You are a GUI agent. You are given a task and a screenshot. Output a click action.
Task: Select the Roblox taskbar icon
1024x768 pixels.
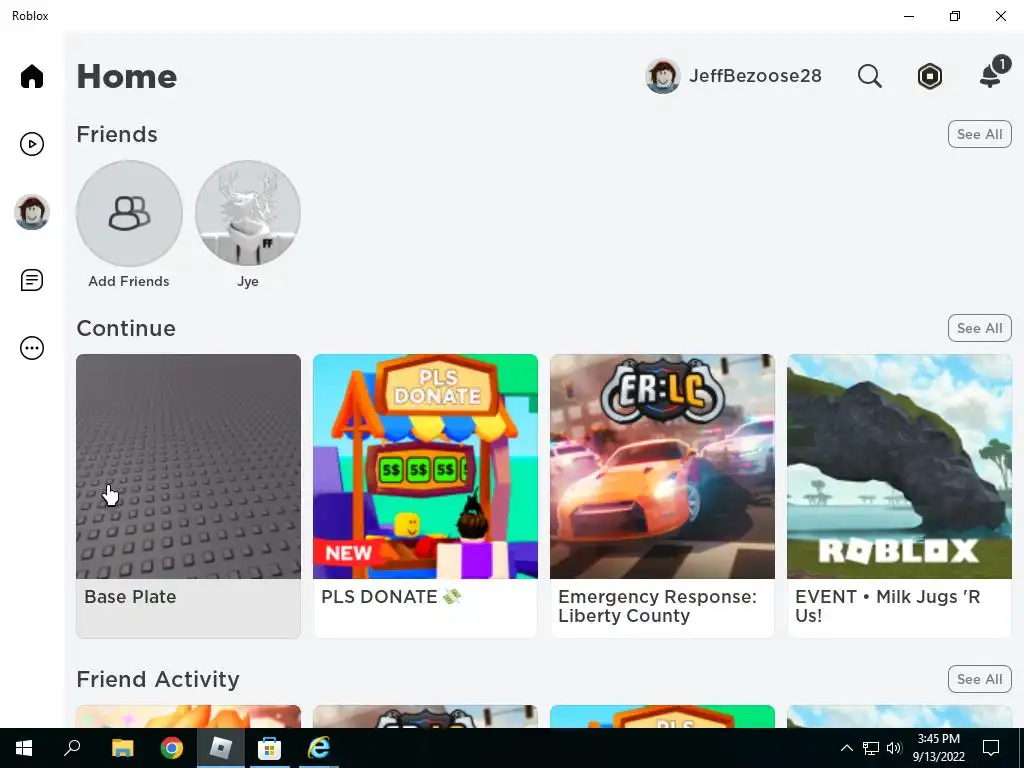(x=221, y=748)
